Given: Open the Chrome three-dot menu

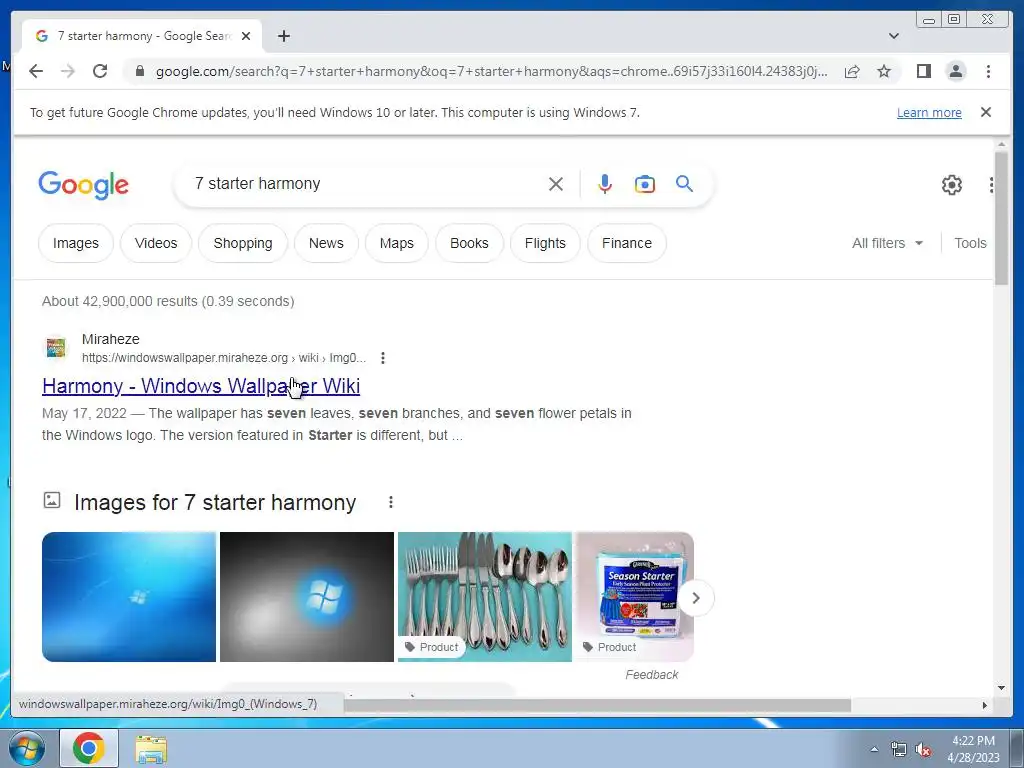Looking at the screenshot, I should [x=988, y=71].
